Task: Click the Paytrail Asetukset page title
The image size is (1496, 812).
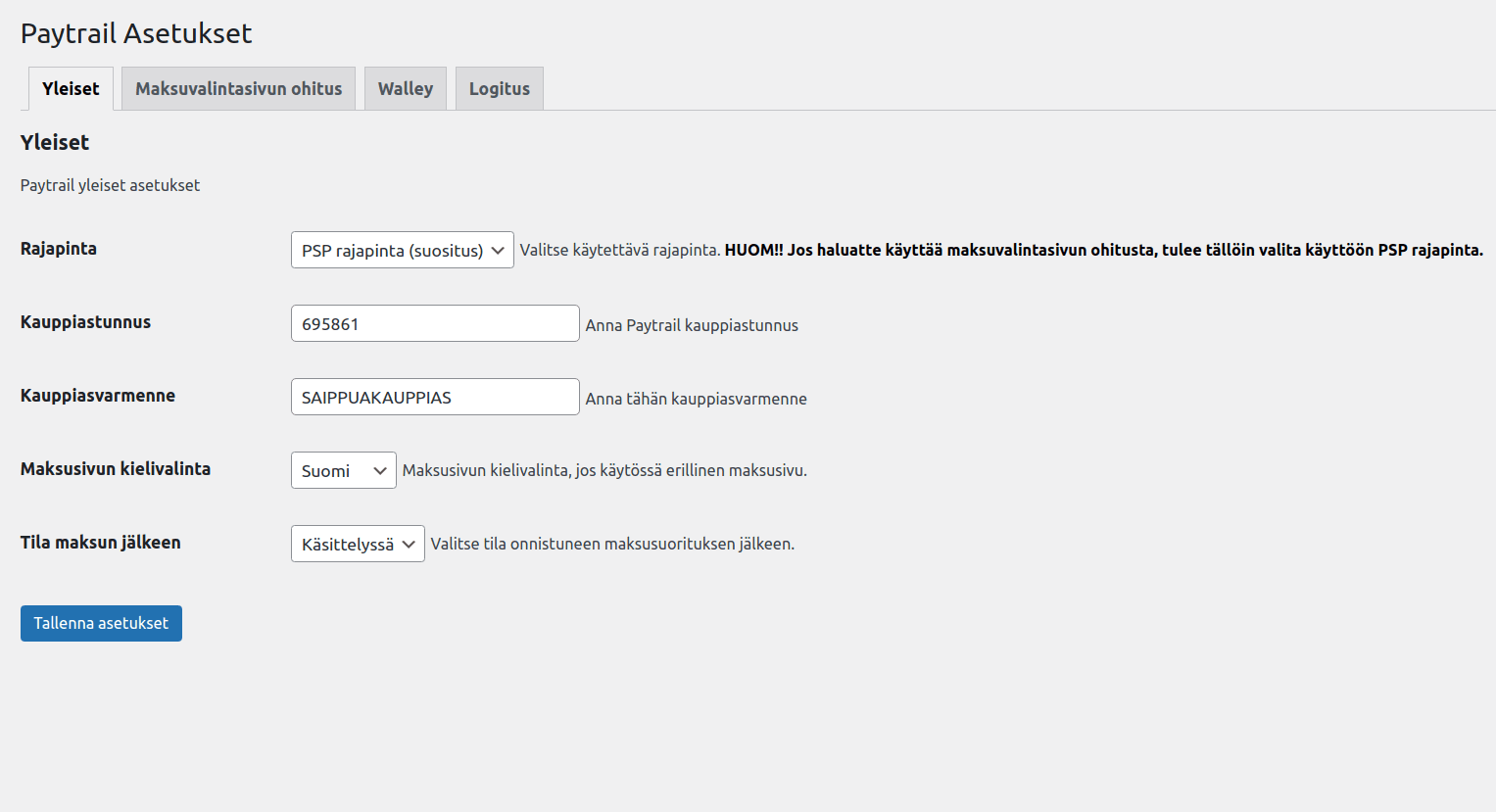Action: [x=136, y=33]
